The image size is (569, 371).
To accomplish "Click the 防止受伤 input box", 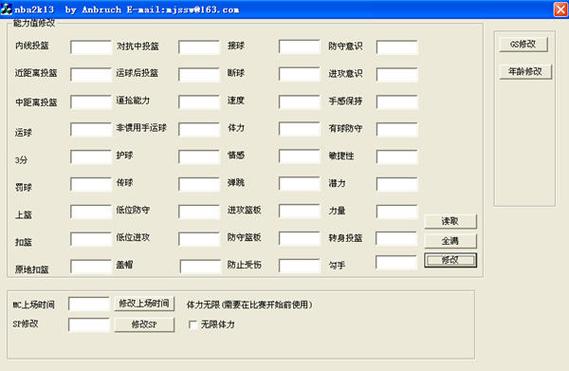I will tap(299, 266).
